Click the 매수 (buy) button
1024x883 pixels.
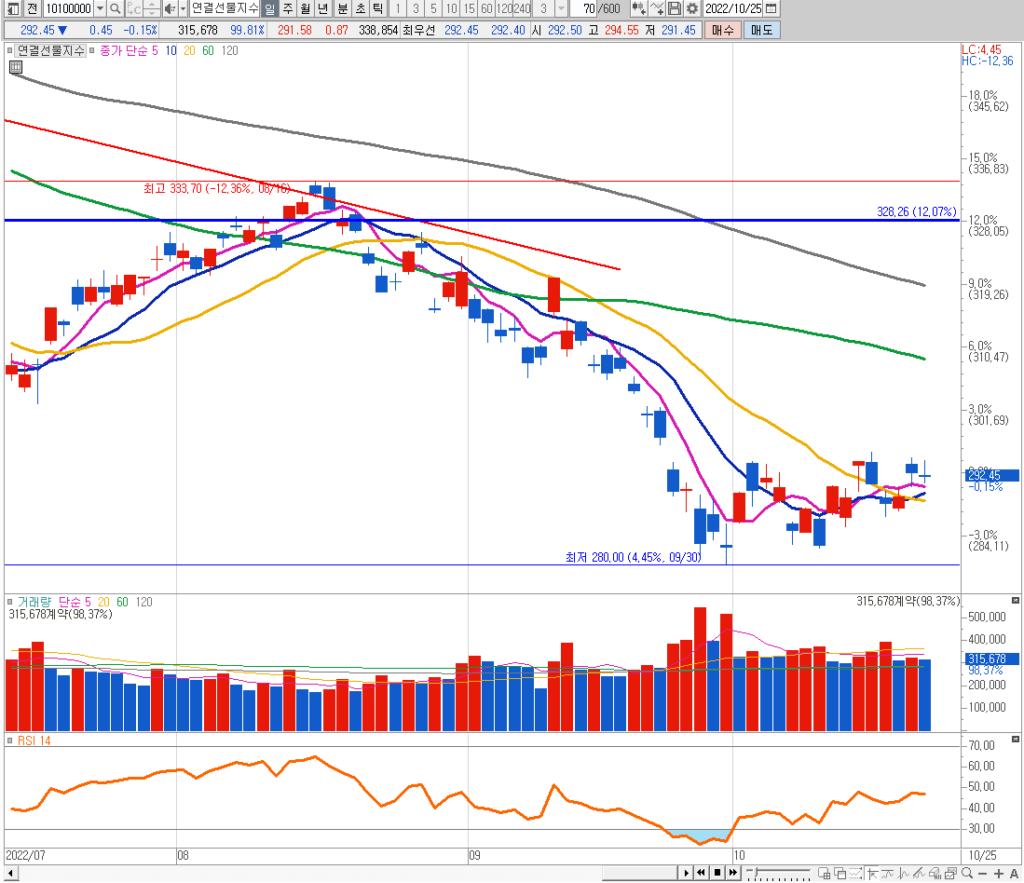point(722,30)
